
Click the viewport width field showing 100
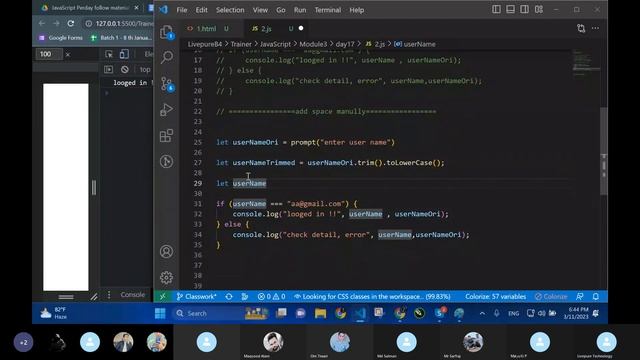(x=49, y=54)
